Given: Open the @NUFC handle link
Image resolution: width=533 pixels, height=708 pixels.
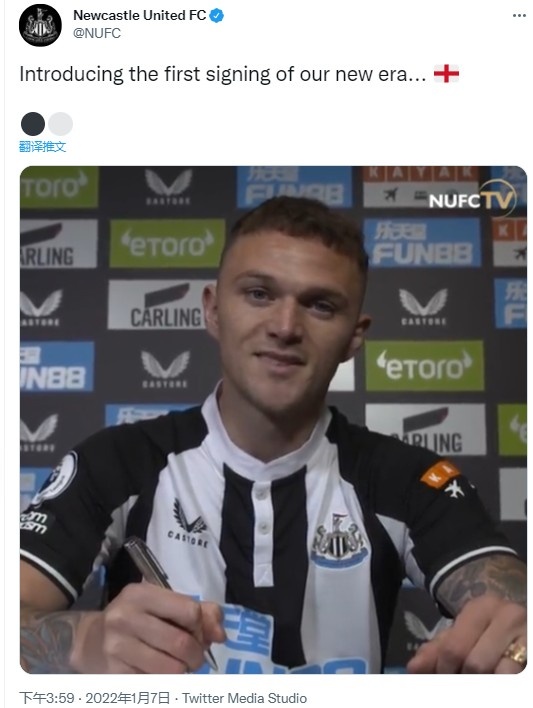Looking at the screenshot, I should [x=97, y=33].
